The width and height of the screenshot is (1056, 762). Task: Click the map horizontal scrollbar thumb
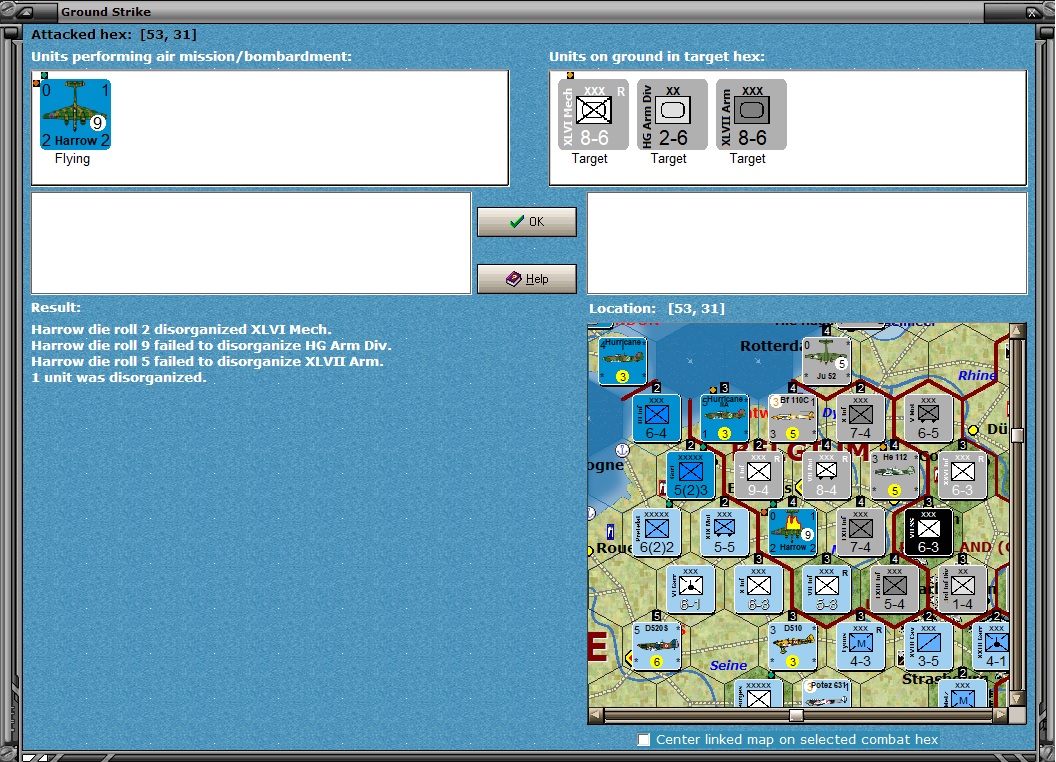(796, 714)
